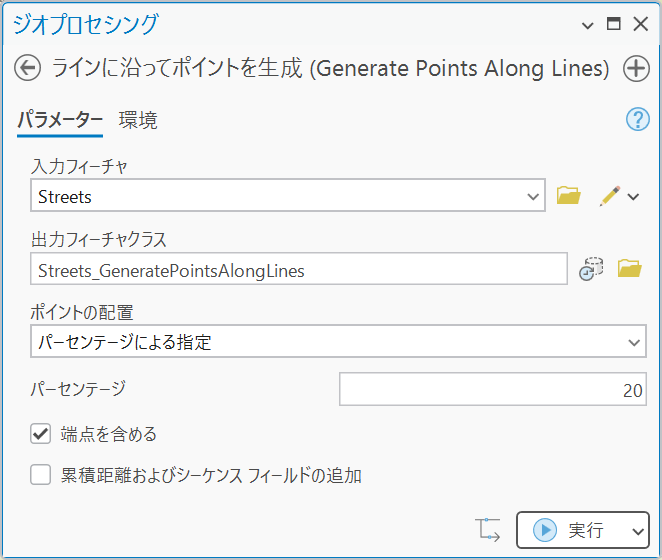Browse output feature class with folder icon
Viewport: 662px width, 560px height.
pyautogui.click(x=629, y=268)
